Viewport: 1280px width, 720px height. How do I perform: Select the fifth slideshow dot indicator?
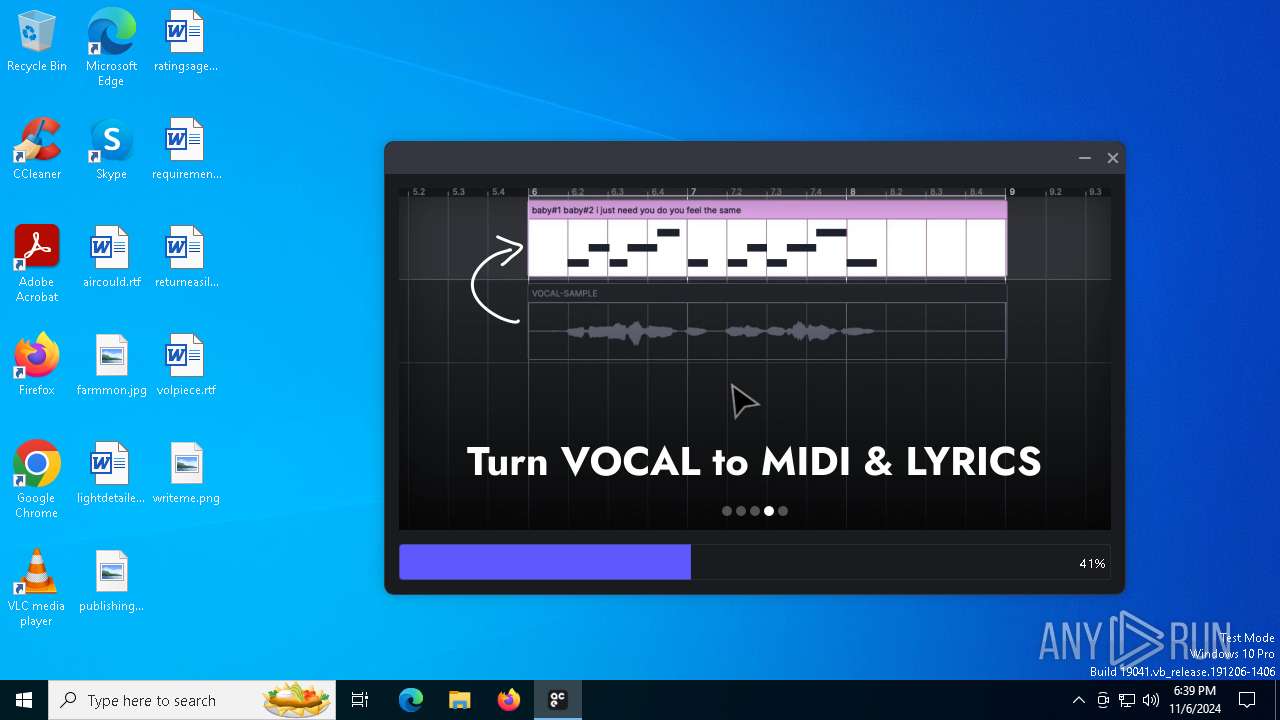click(x=783, y=511)
